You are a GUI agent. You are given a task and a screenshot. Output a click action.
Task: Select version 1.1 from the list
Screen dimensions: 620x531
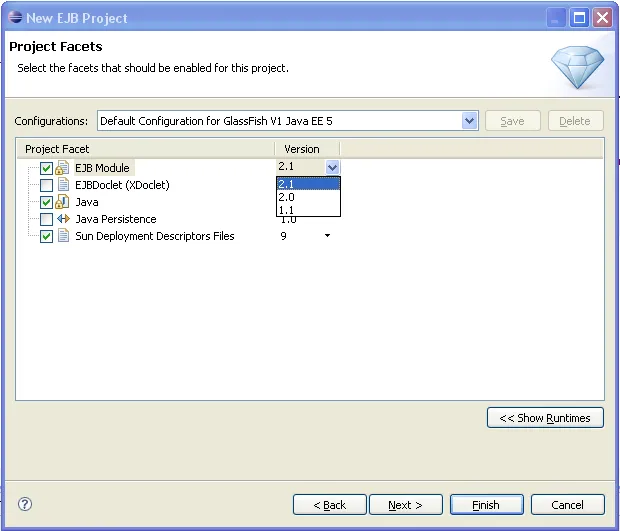point(308,210)
